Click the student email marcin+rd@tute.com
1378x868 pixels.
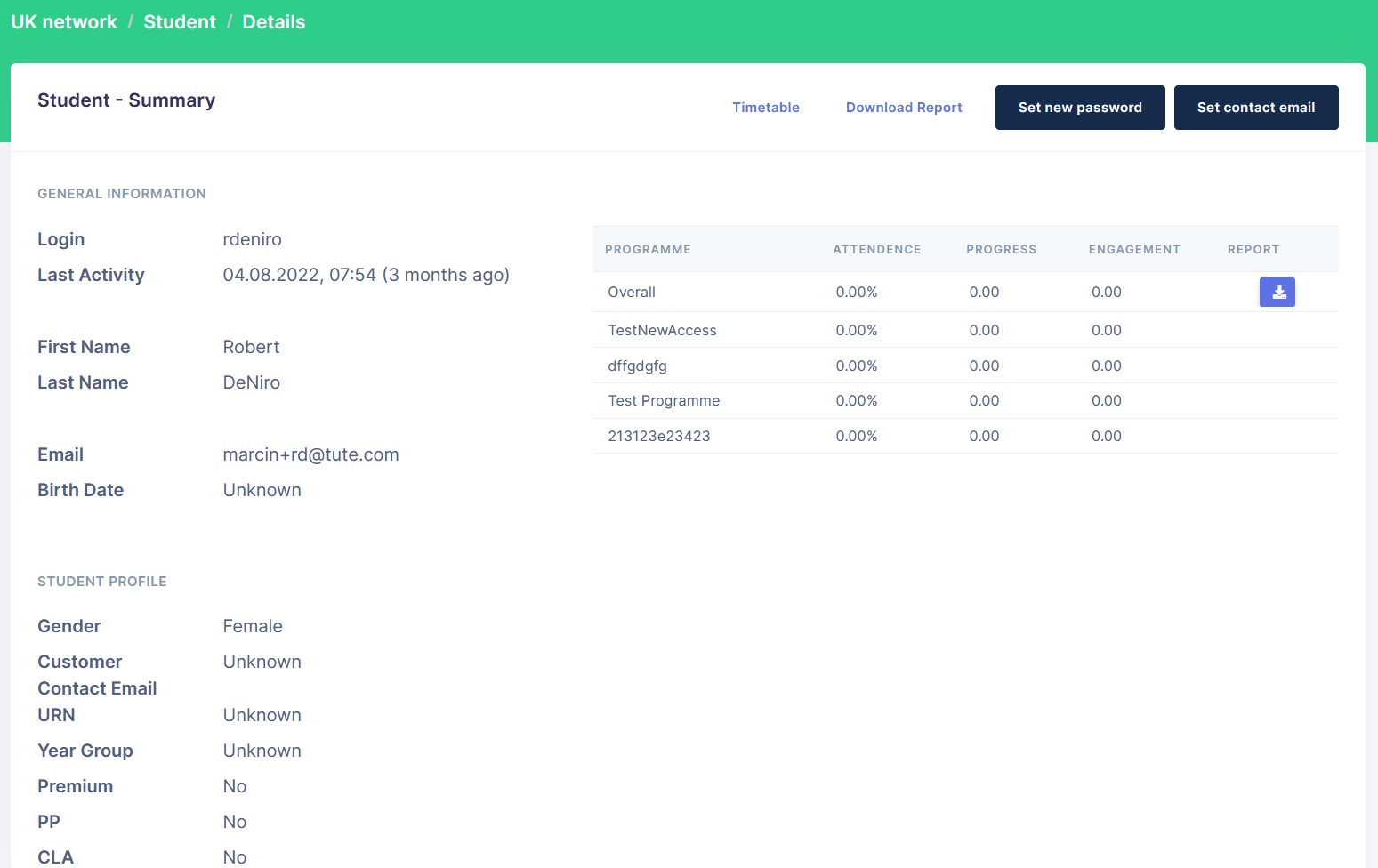coord(310,454)
